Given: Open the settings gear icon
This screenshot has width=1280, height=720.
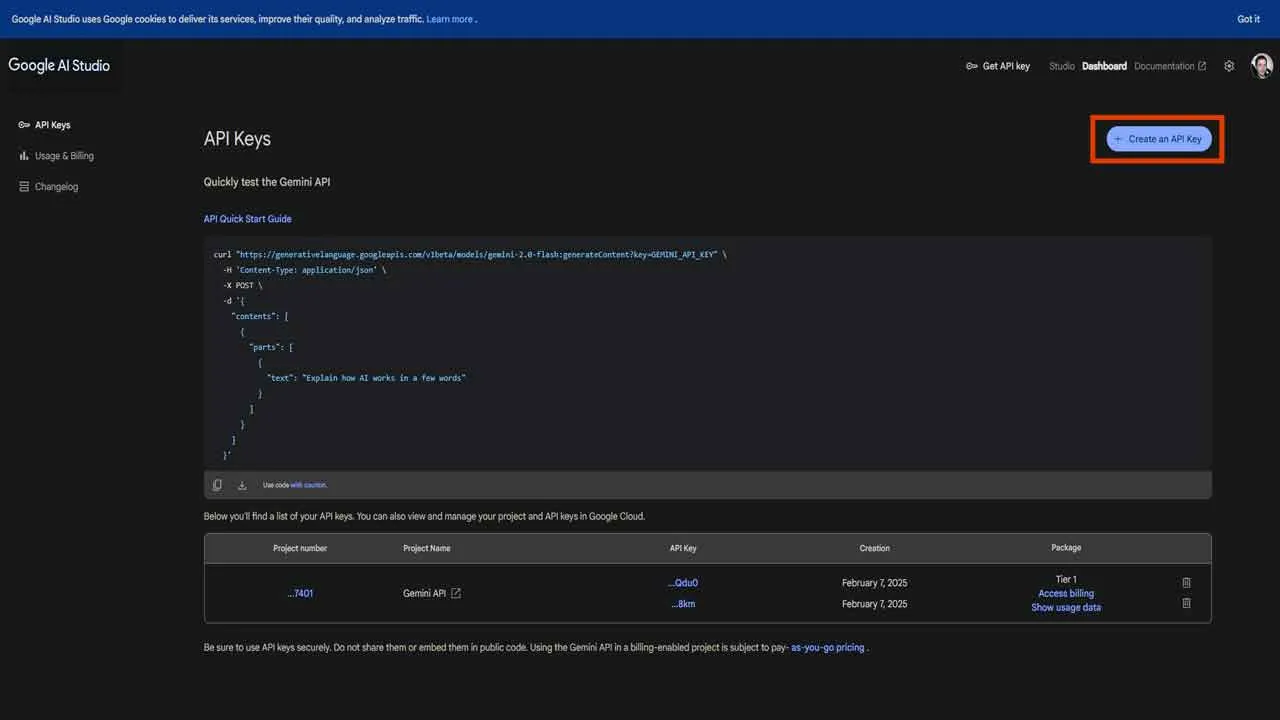Looking at the screenshot, I should [x=1229, y=66].
